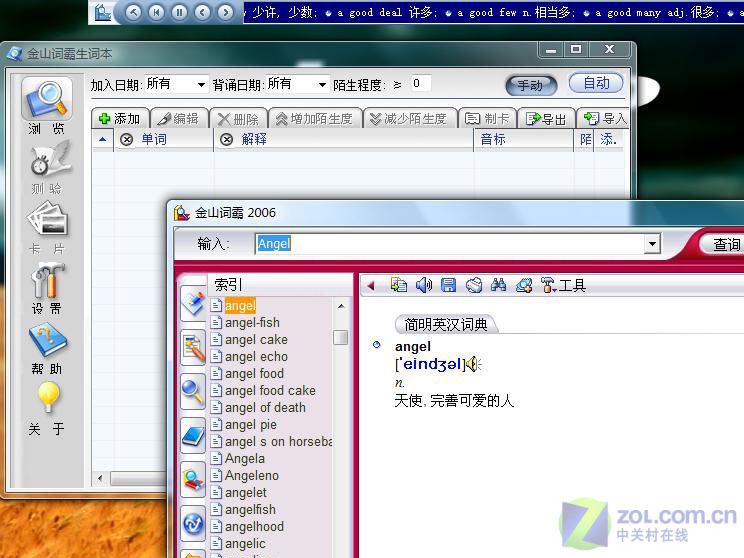Select angel in the index list
Viewport: 744px width, 558px height.
[x=240, y=306]
